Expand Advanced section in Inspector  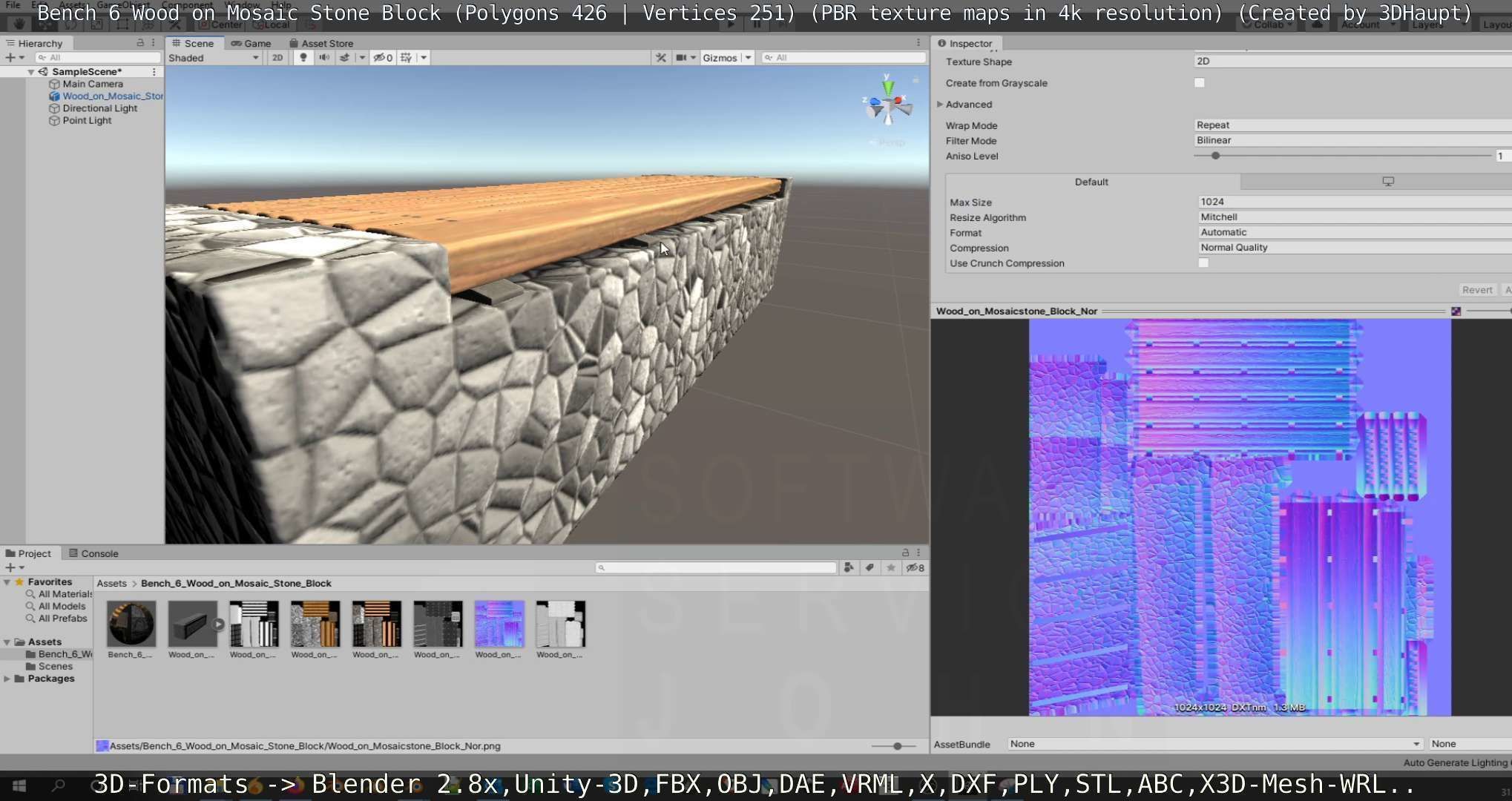coord(940,104)
